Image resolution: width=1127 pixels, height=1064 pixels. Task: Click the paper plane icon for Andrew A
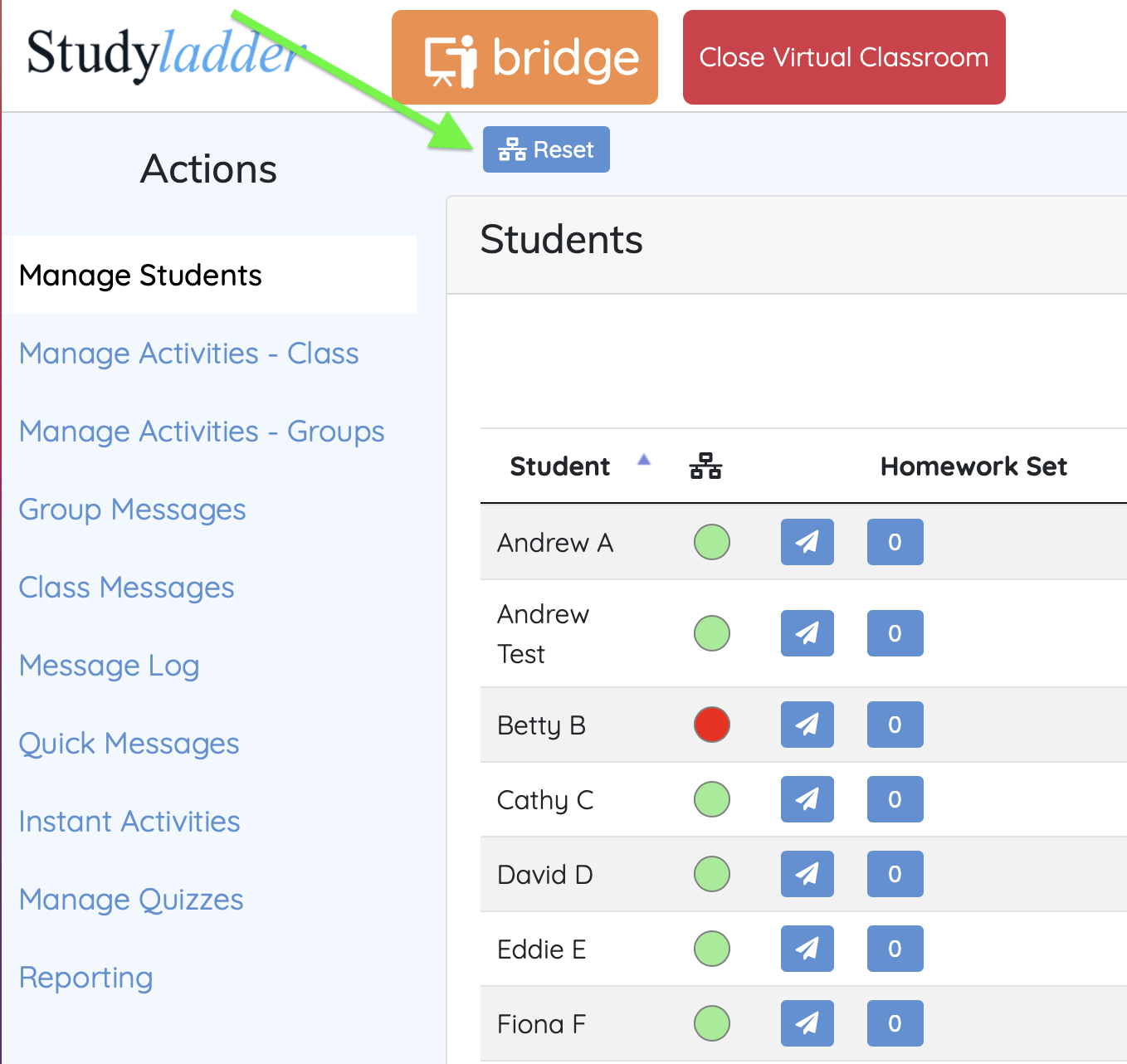[807, 542]
